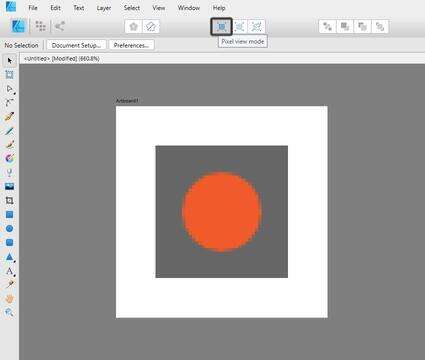425x360 pixels.
Task: Open the Edit menu
Action: click(x=55, y=8)
